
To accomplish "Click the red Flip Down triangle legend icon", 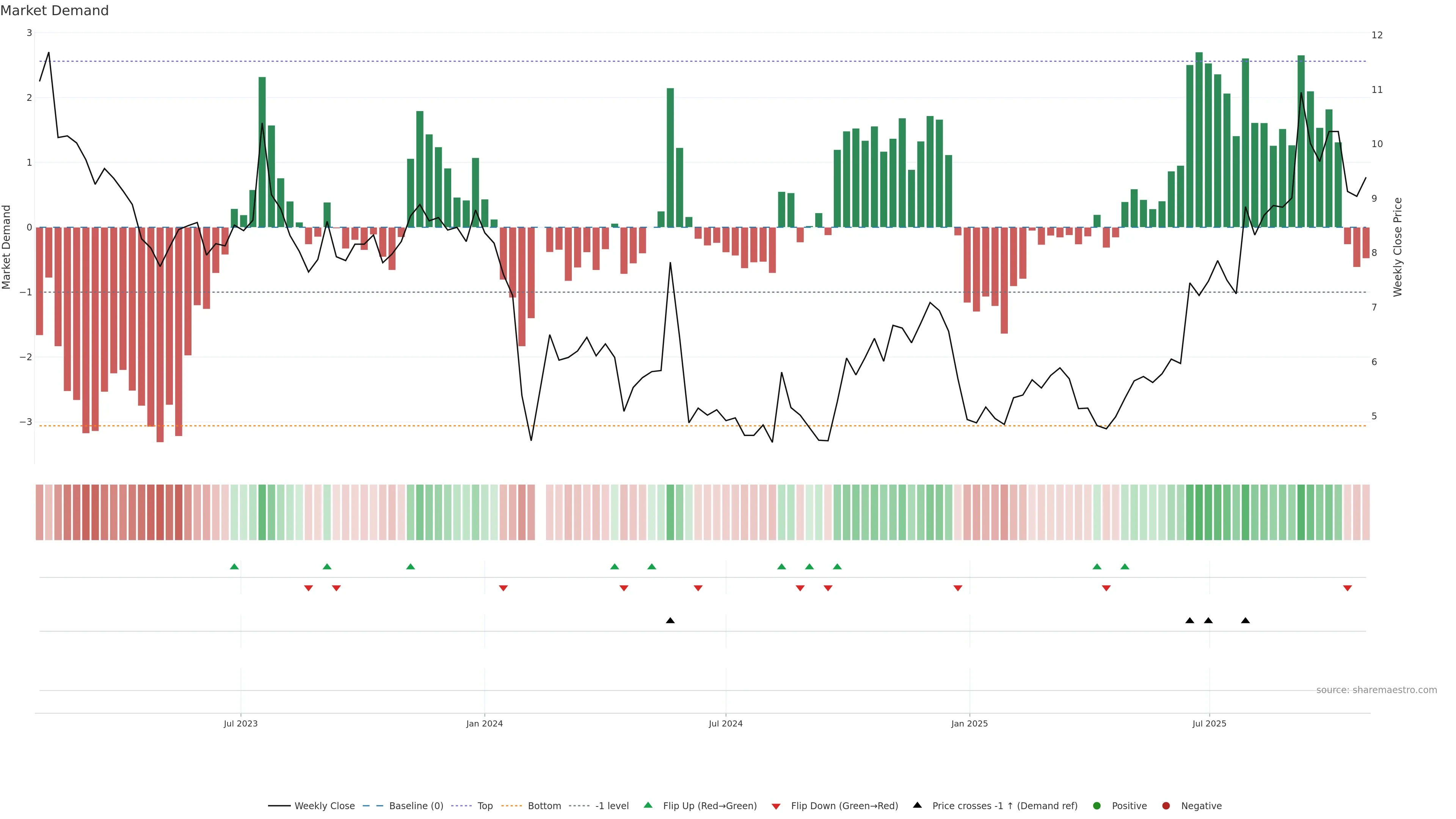I will 776,806.
